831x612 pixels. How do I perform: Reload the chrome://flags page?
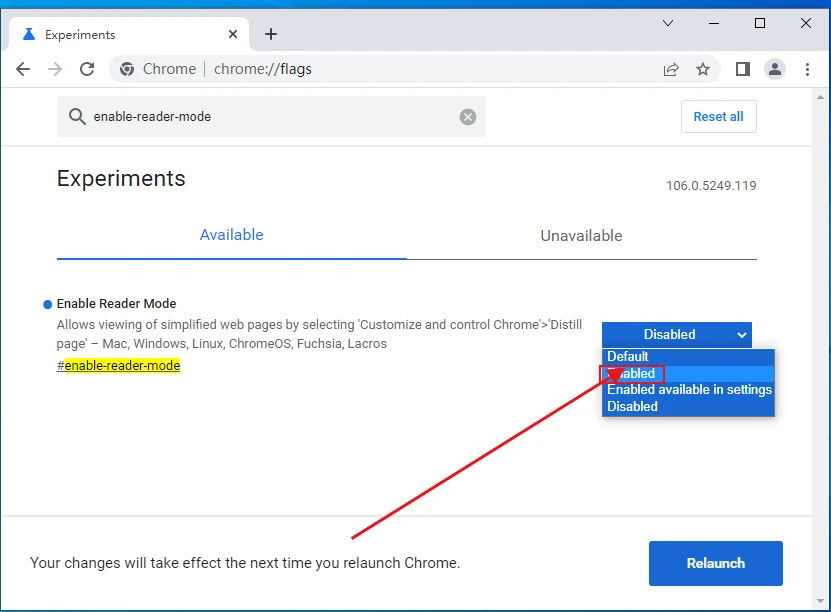click(x=87, y=69)
